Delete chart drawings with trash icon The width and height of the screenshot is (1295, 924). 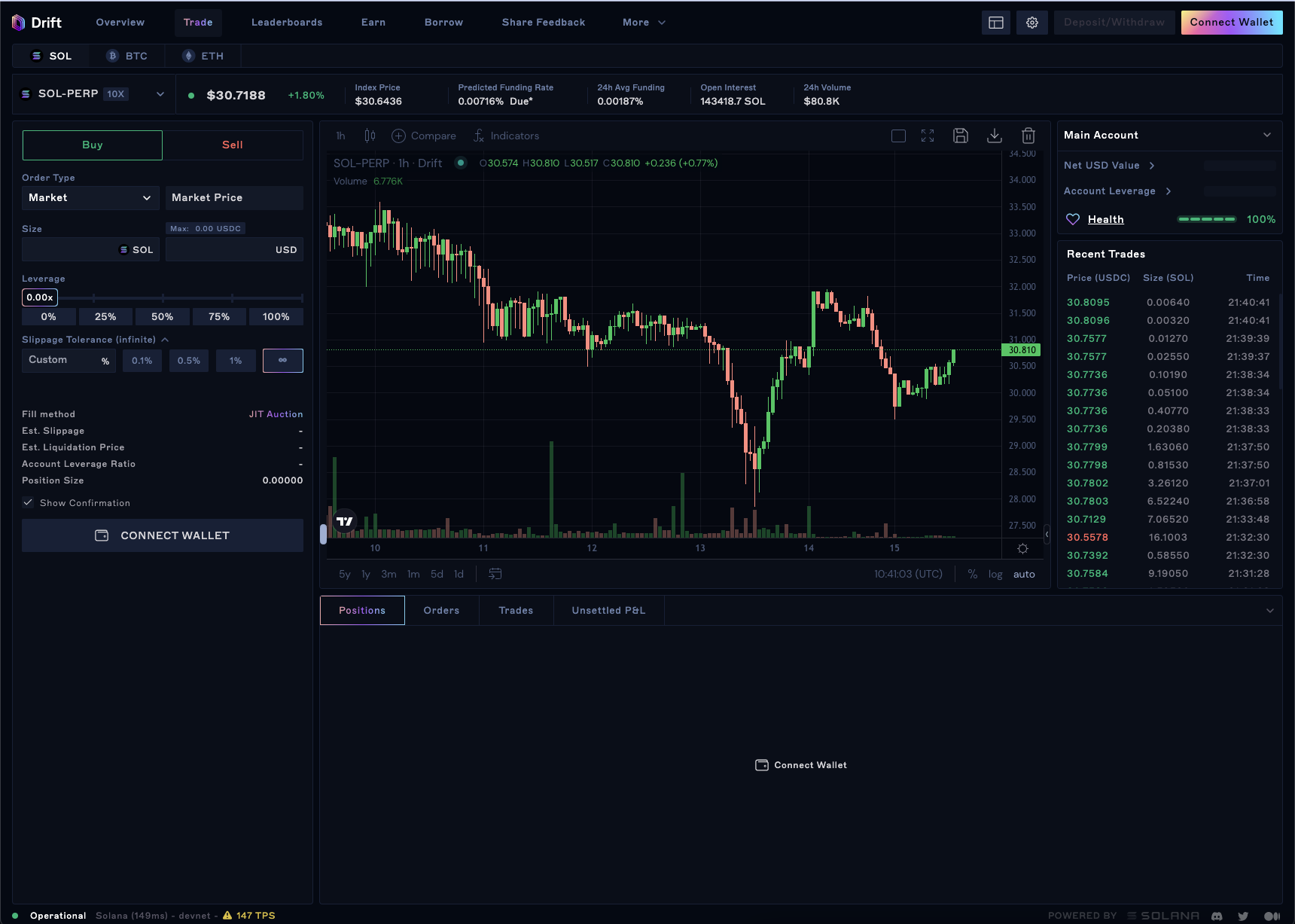[1028, 136]
